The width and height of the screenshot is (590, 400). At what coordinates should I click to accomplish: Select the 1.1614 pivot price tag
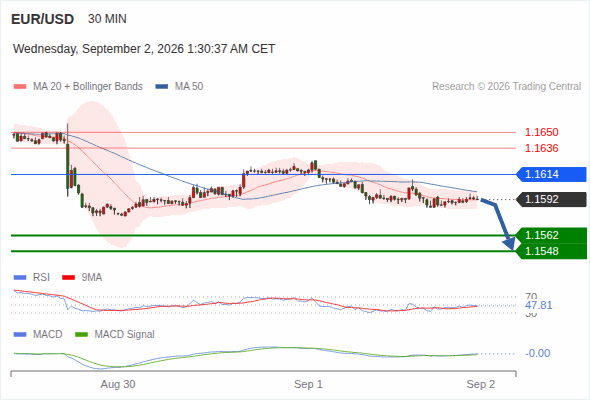[551, 174]
